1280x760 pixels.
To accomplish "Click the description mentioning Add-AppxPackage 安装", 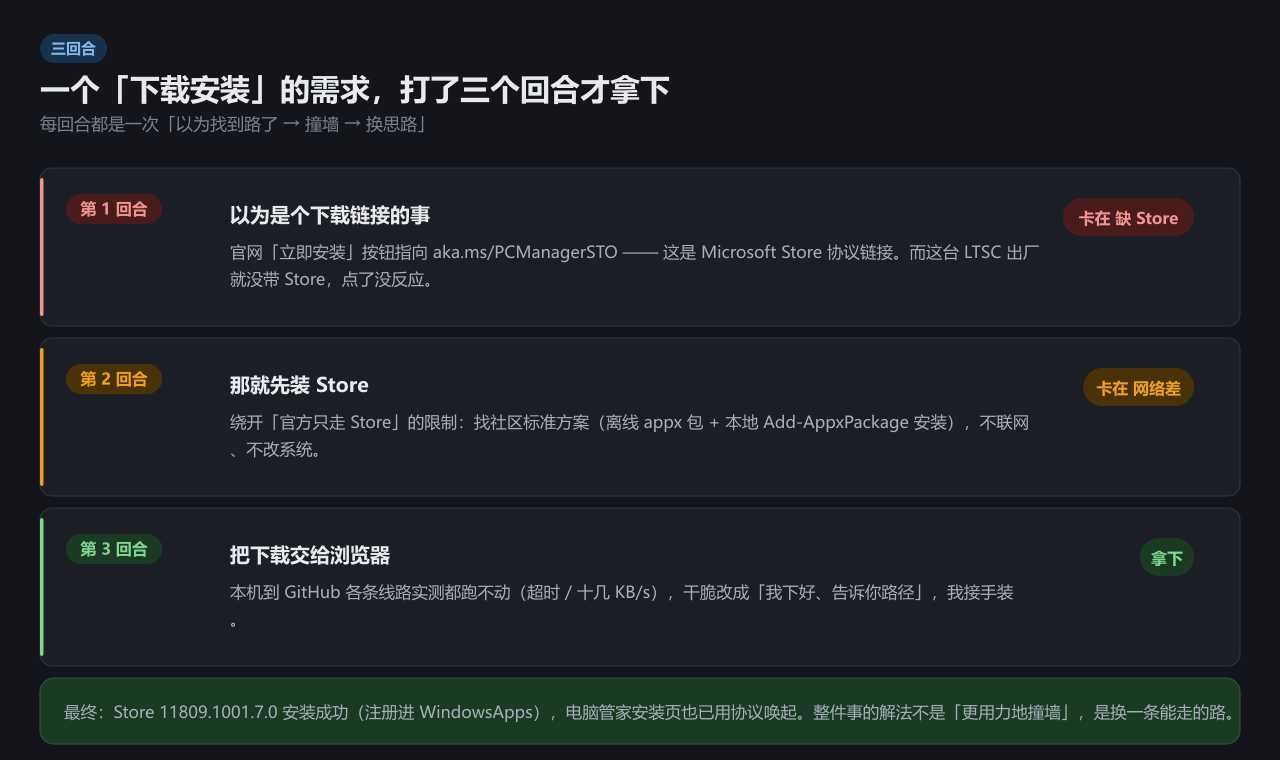I will click(x=630, y=436).
